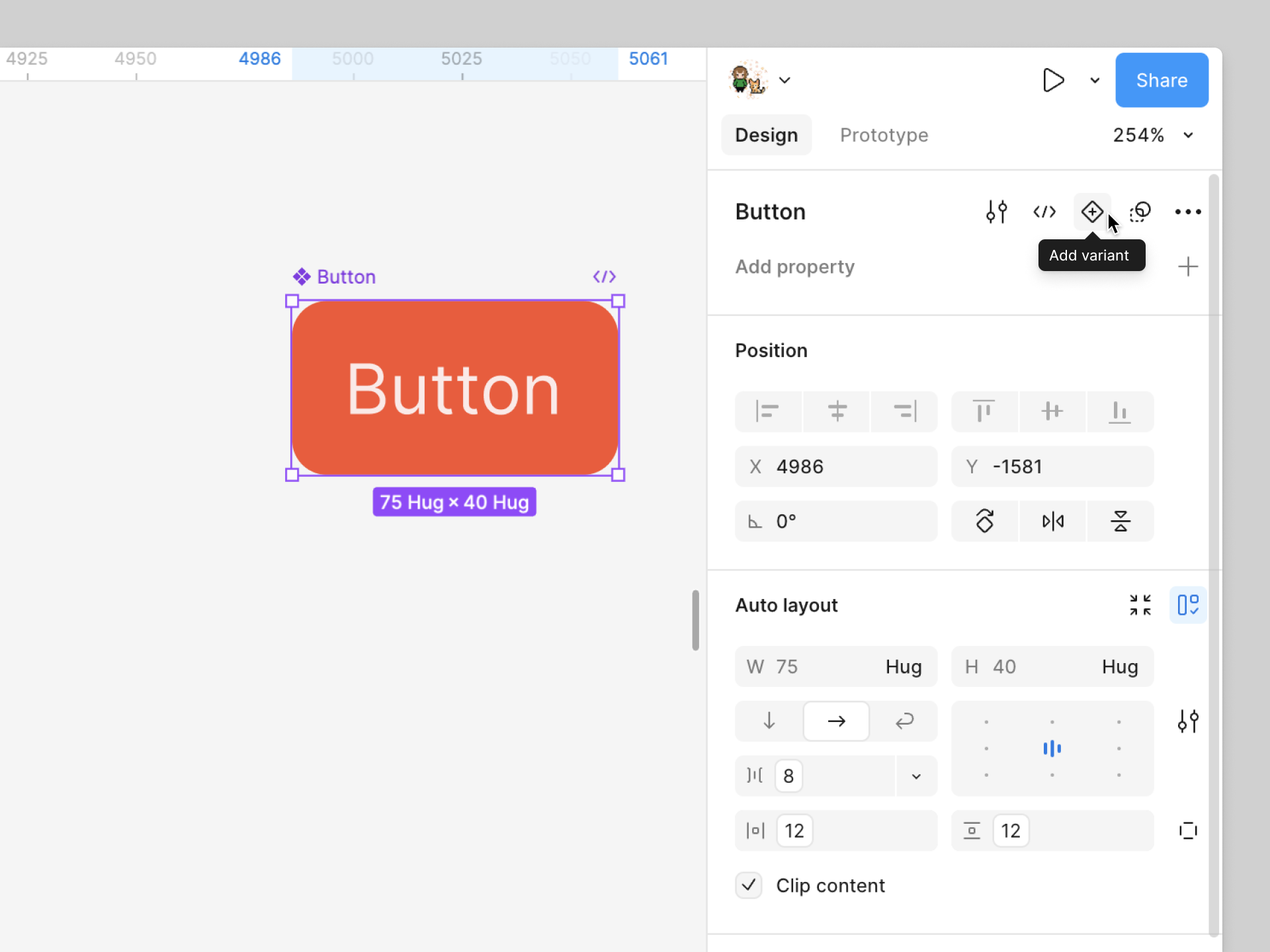Toggle the Clip content checkbox
Image resolution: width=1270 pixels, height=952 pixels.
click(x=749, y=885)
